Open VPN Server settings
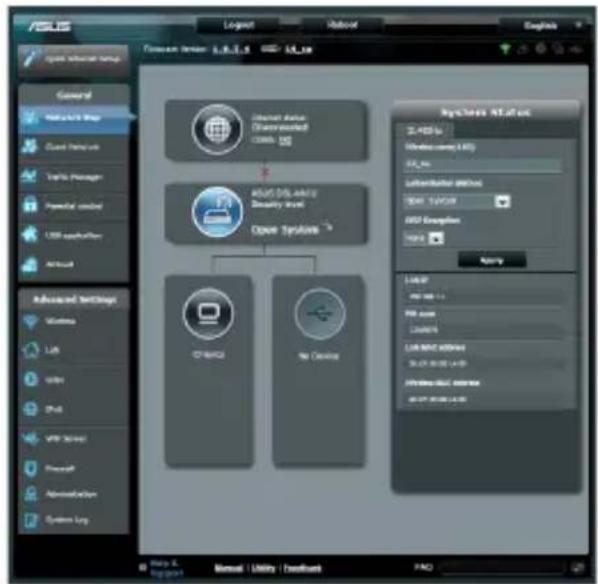The height and width of the screenshot is (584, 598). pos(74,439)
